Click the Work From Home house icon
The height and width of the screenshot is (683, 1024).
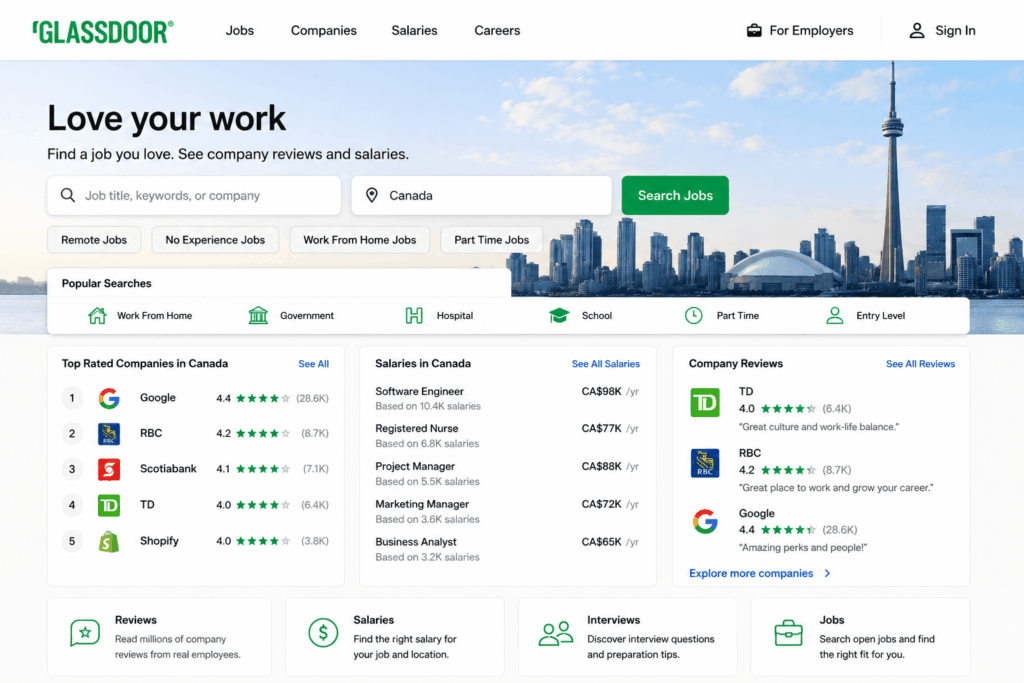coord(97,315)
